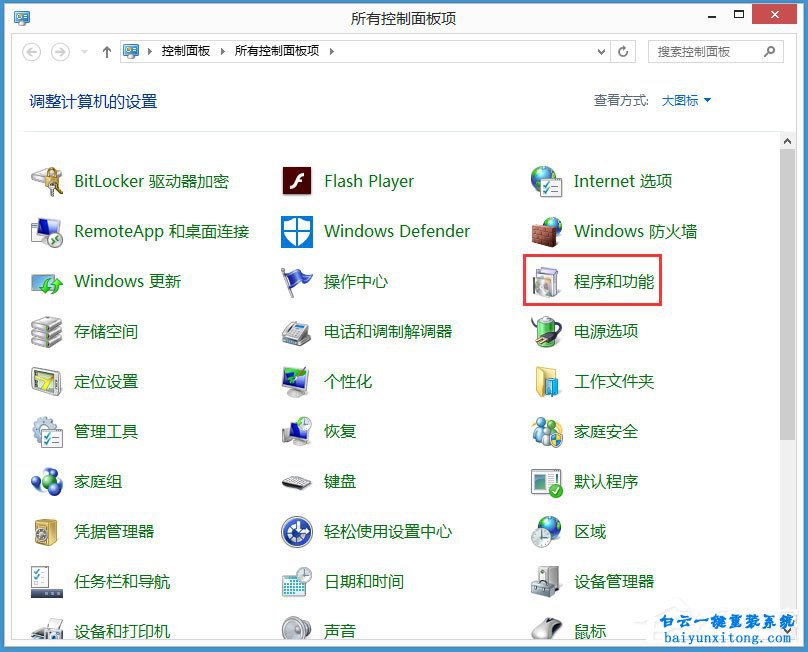The width and height of the screenshot is (808, 652).
Task: Open 鼠标 (Mouse) settings
Action: [x=590, y=631]
